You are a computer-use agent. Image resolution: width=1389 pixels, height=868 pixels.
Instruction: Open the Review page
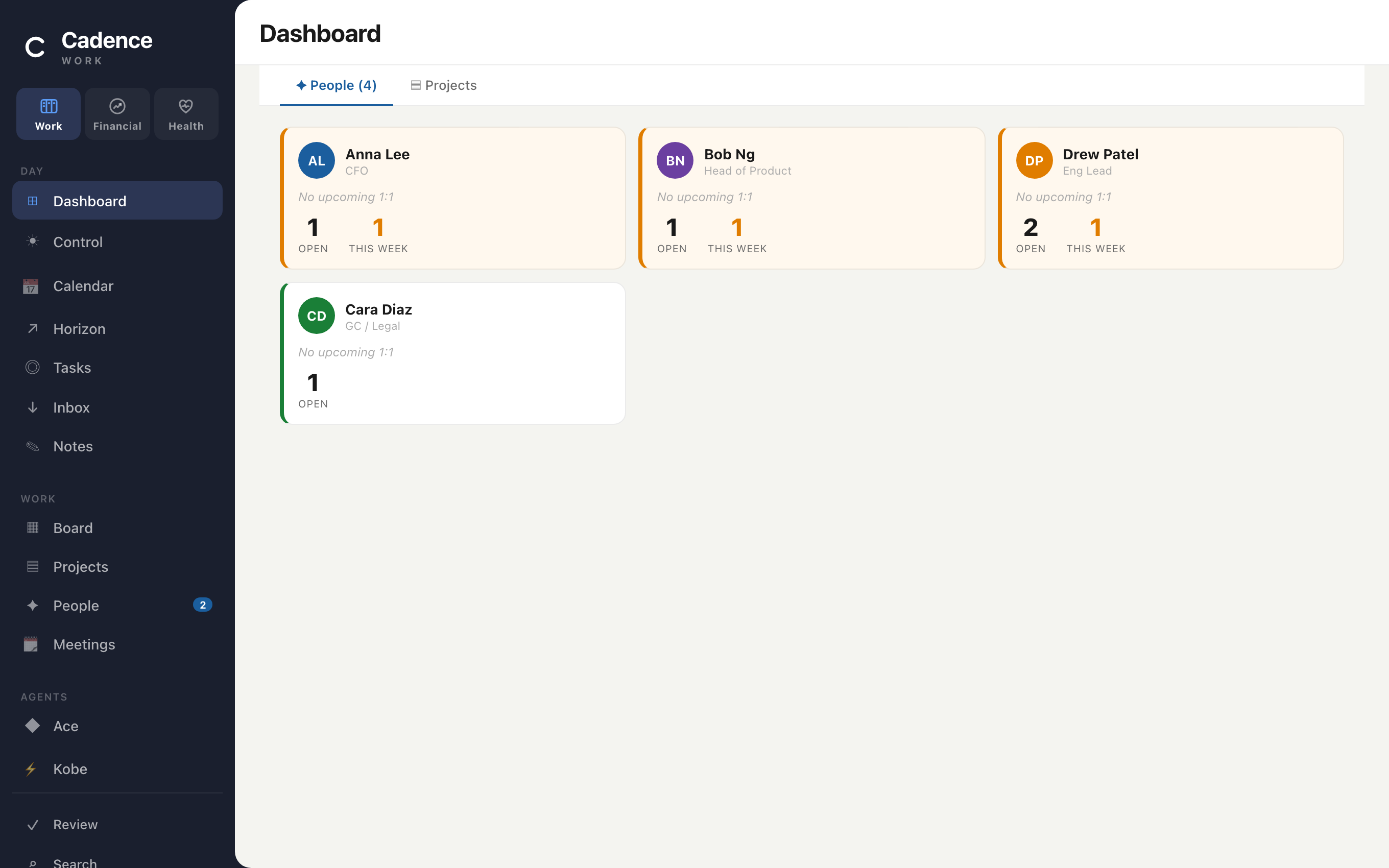[x=117, y=825]
